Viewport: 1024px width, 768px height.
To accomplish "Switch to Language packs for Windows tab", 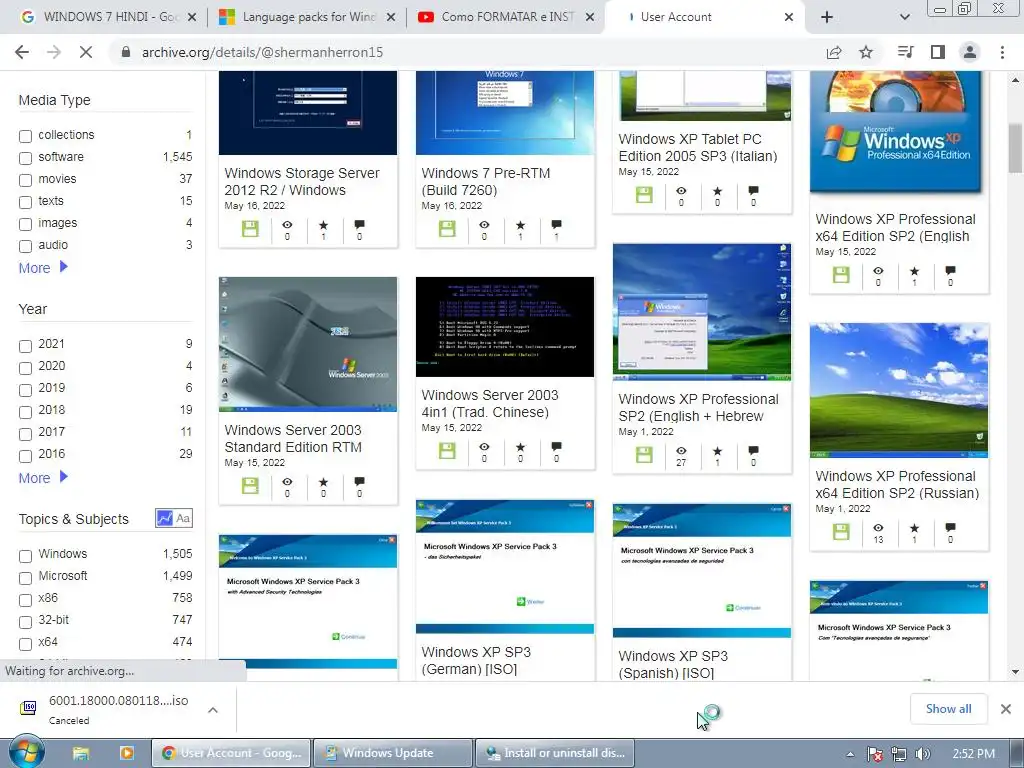I will pyautogui.click(x=308, y=17).
